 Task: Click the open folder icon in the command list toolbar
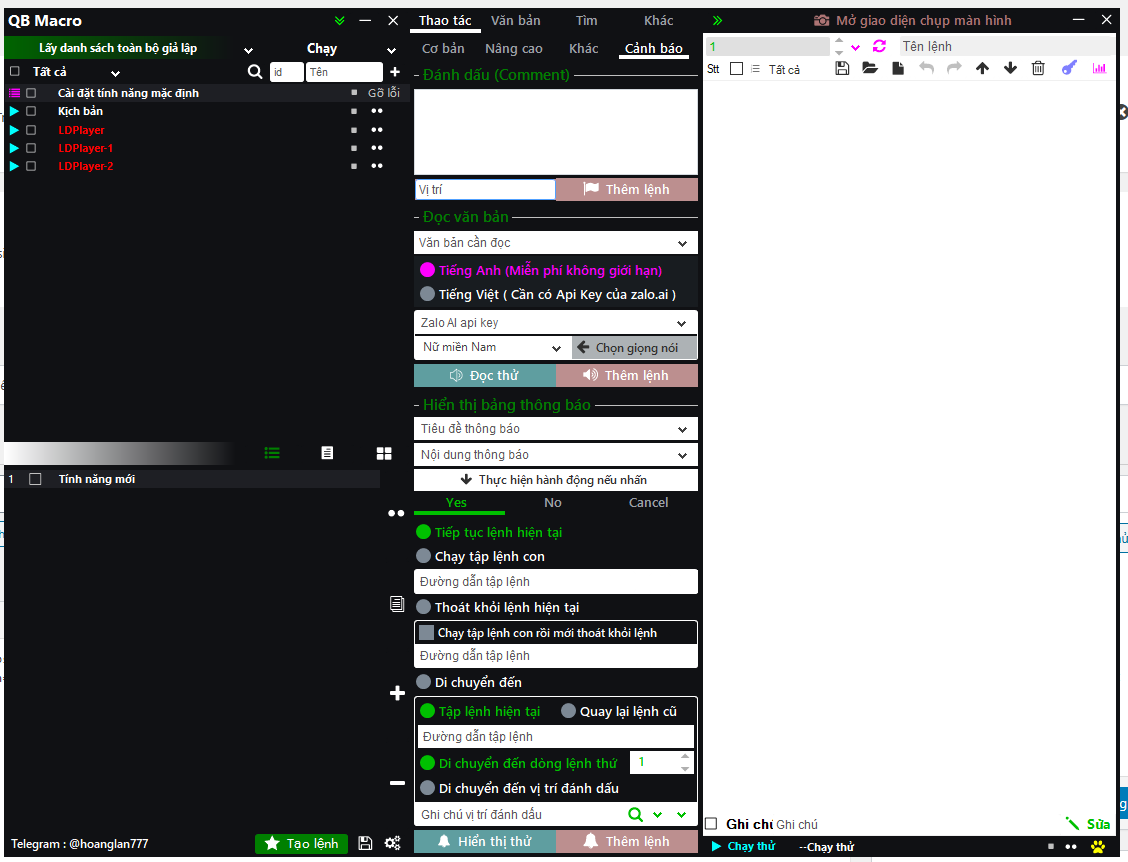[x=870, y=68]
